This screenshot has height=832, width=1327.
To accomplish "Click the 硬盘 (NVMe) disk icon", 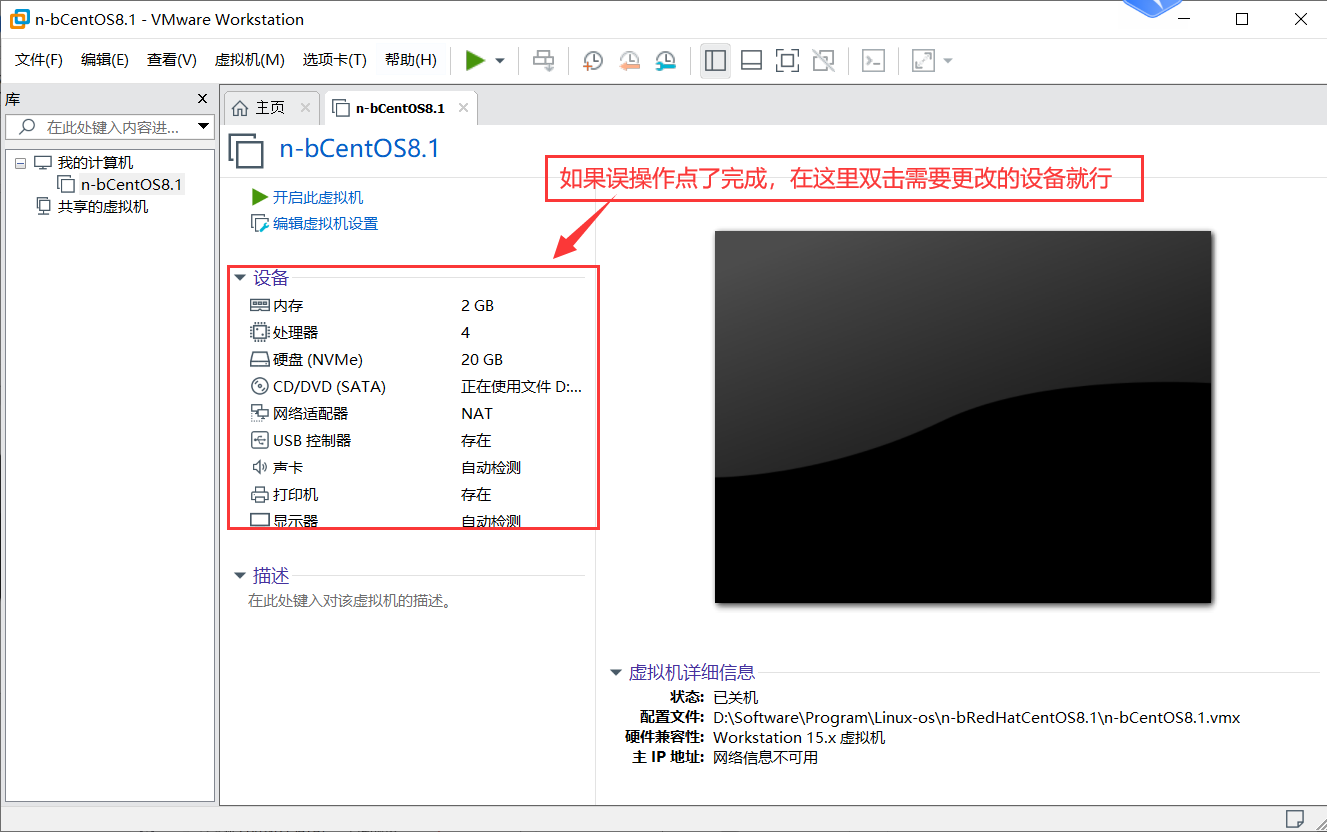I will tap(259, 359).
